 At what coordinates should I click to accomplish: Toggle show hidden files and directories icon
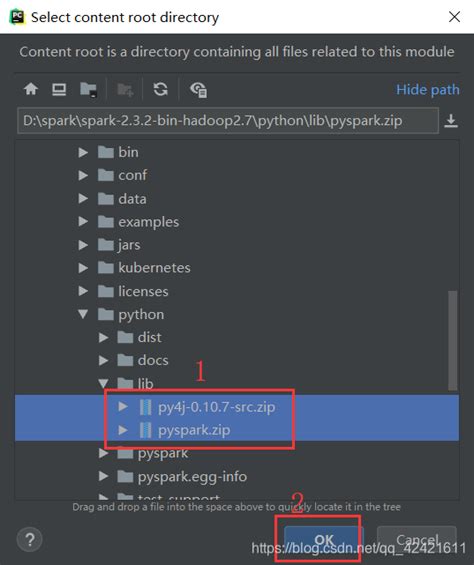198,89
